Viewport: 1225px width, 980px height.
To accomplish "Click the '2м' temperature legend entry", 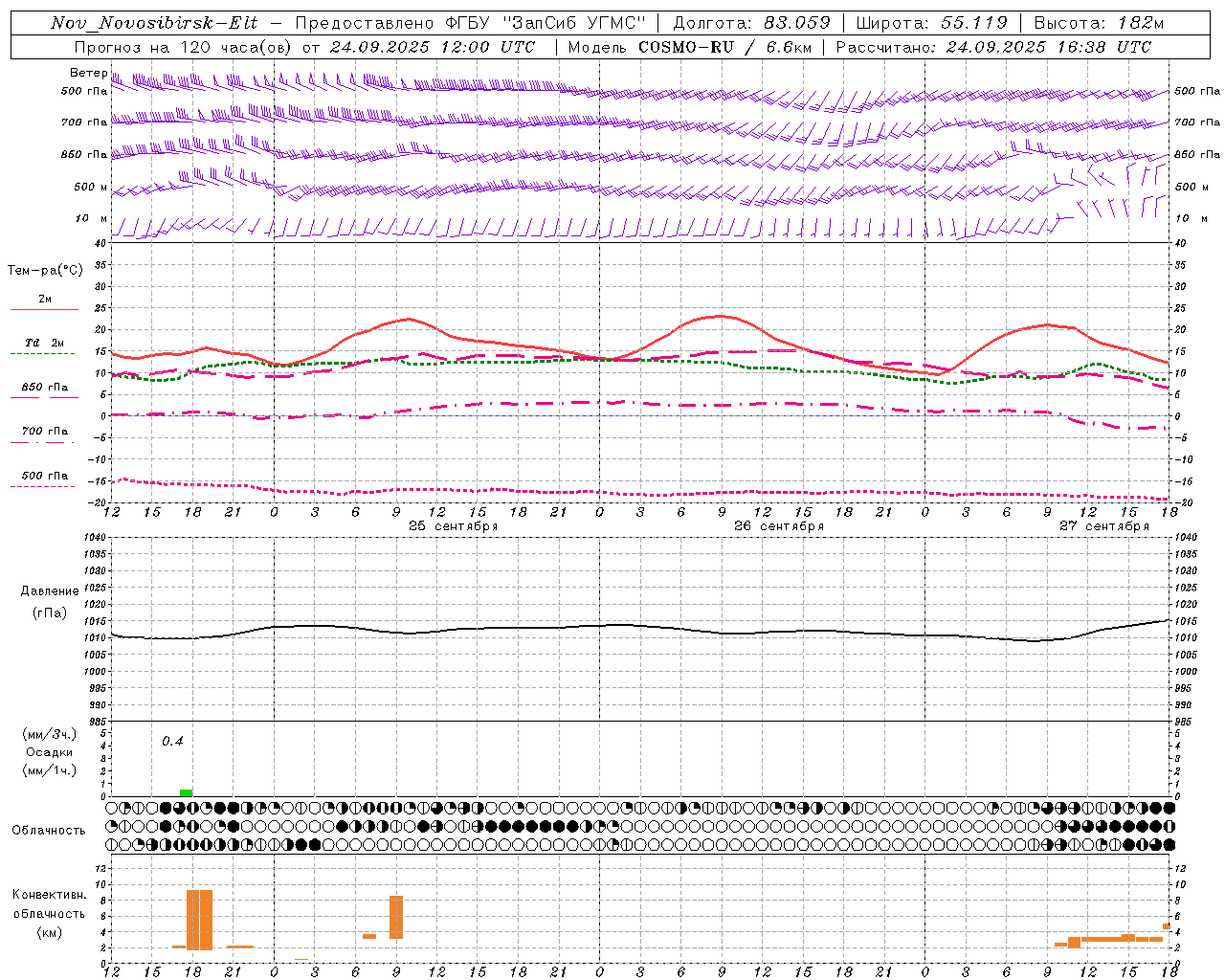I will click(x=45, y=300).
